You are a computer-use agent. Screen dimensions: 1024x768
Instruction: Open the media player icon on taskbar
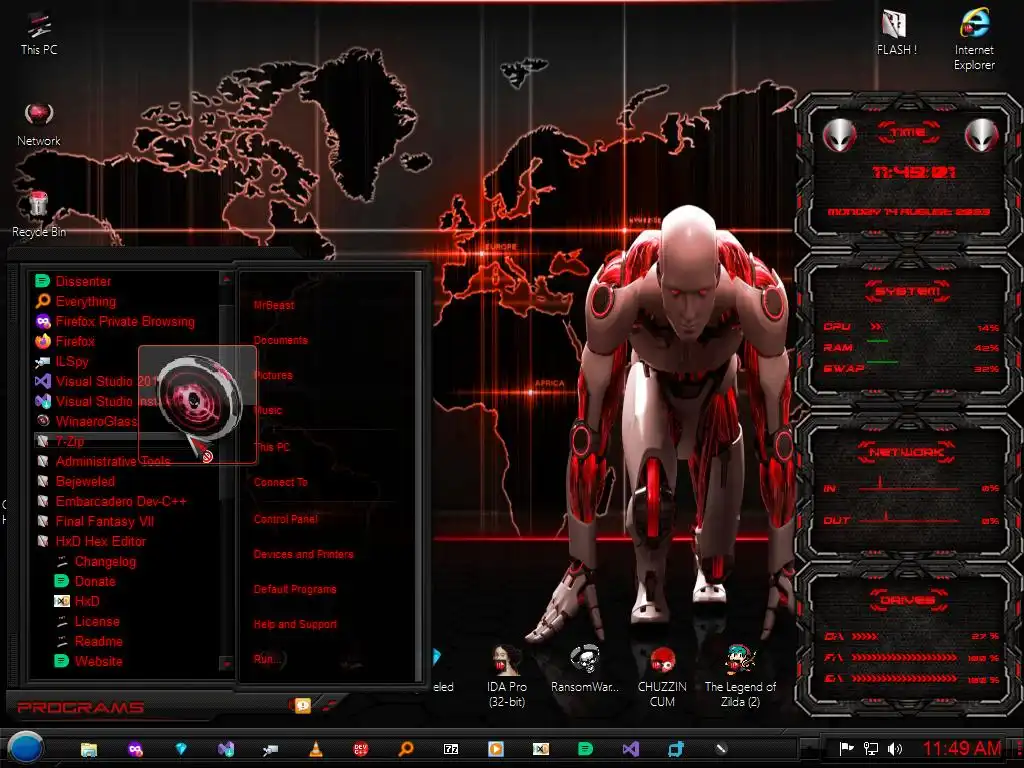496,749
